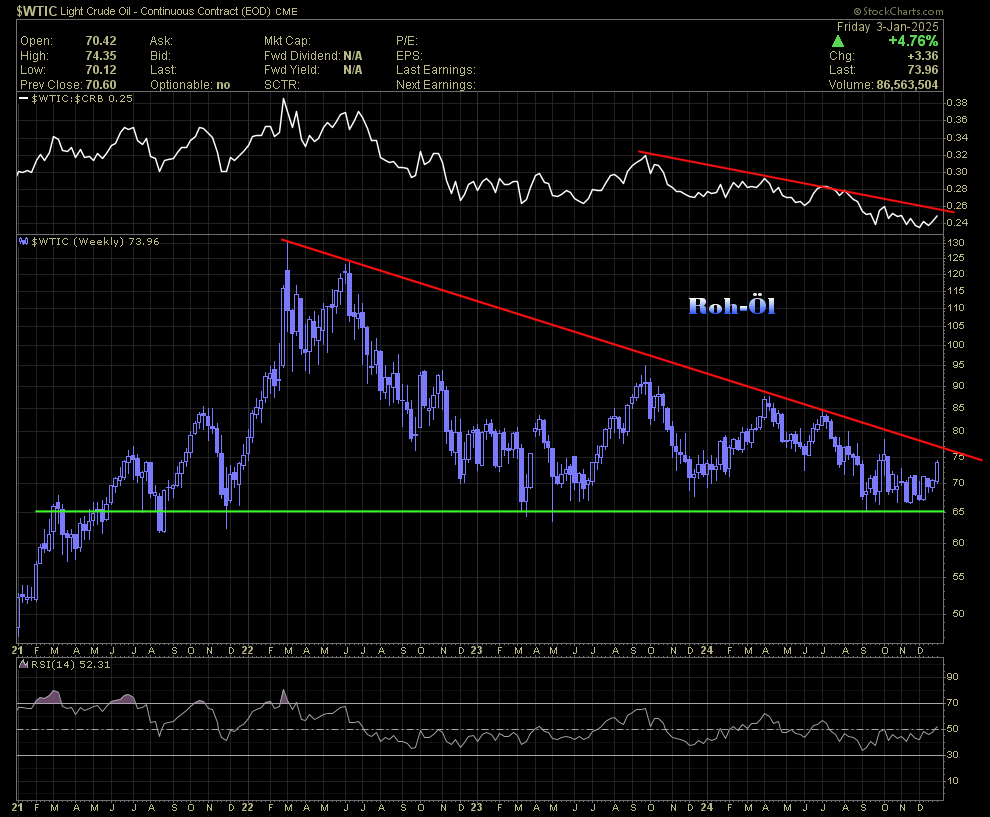Click the 'Bid:' label
Image resolution: width=990 pixels, height=817 pixels.
point(160,56)
